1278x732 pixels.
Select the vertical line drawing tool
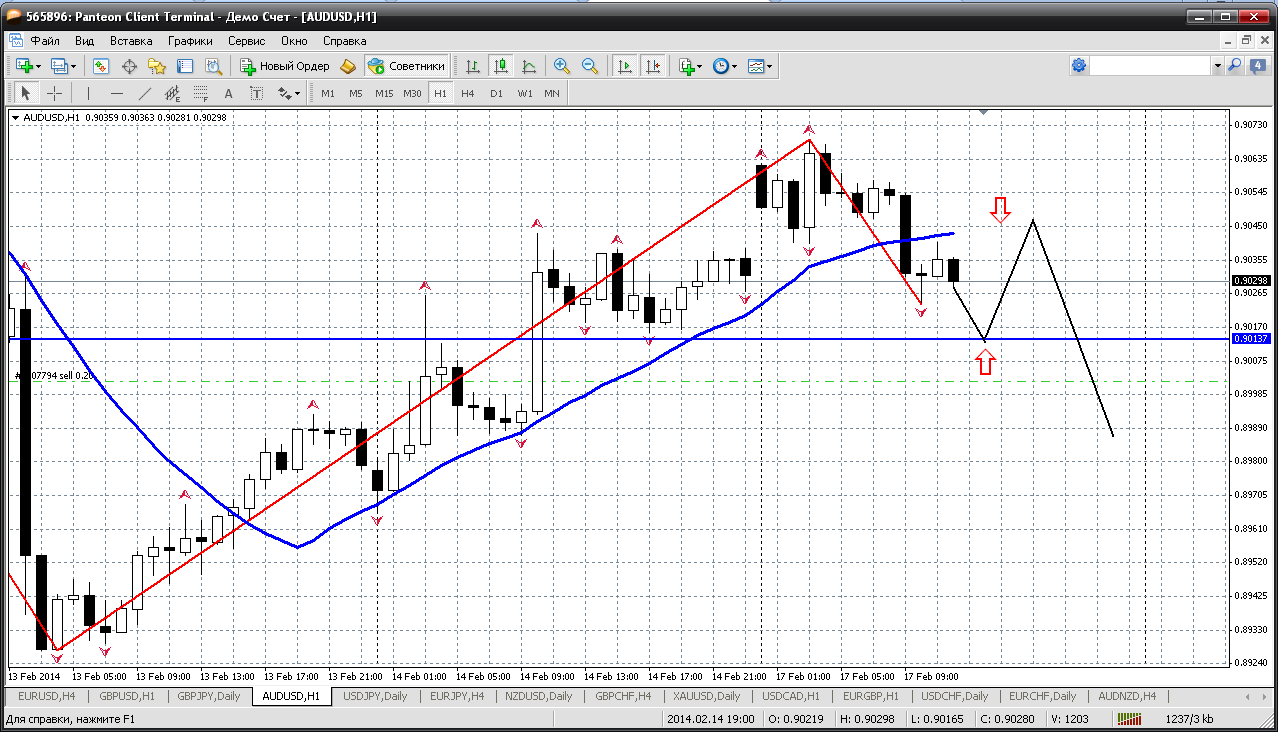89,93
